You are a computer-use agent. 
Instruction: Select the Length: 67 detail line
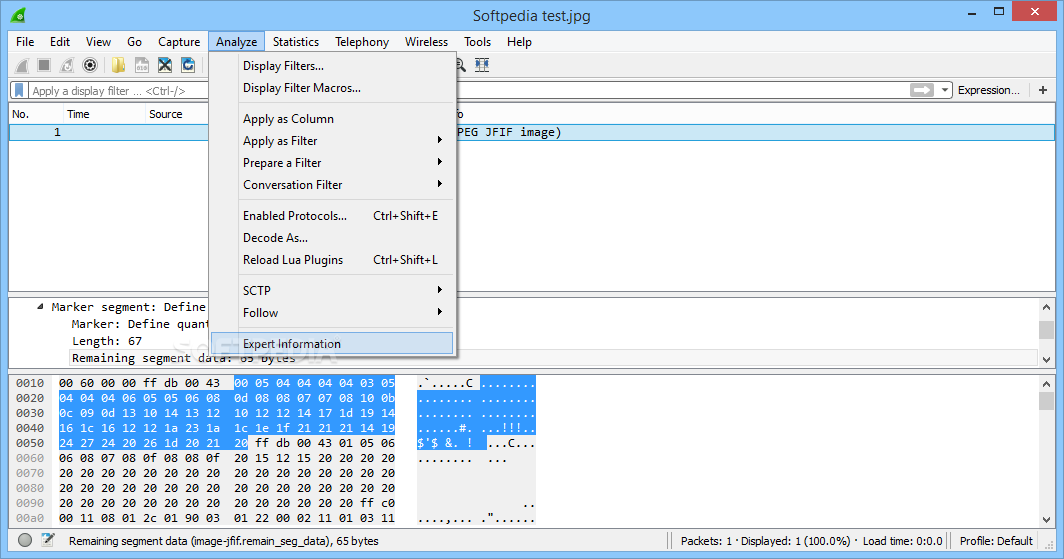107,341
